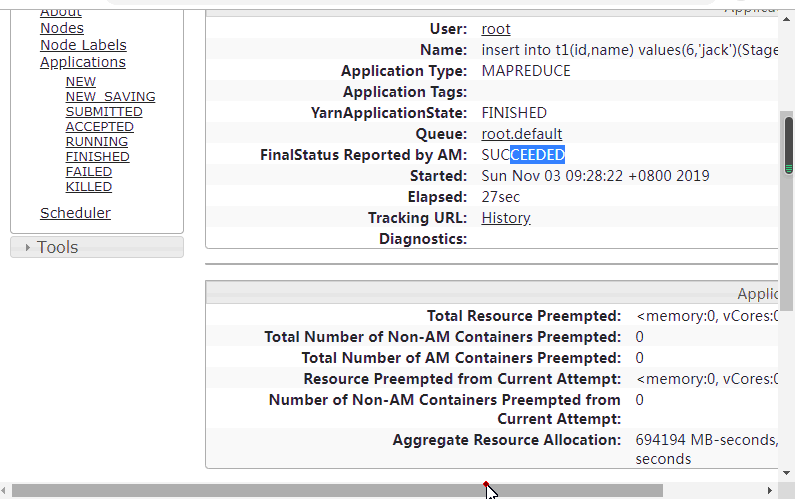The height and width of the screenshot is (499, 795).
Task: Click the vertical scrollbar down arrow
Action: (x=788, y=471)
